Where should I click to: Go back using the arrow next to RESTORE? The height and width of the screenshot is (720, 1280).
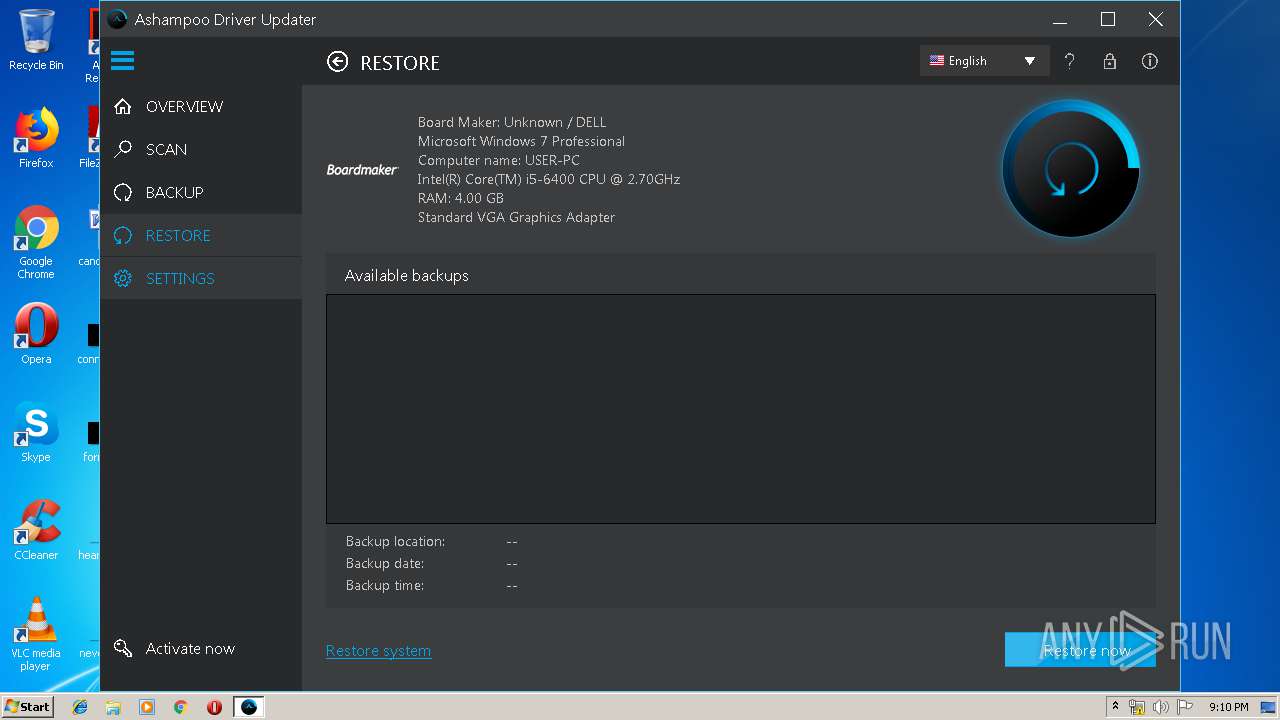(338, 62)
